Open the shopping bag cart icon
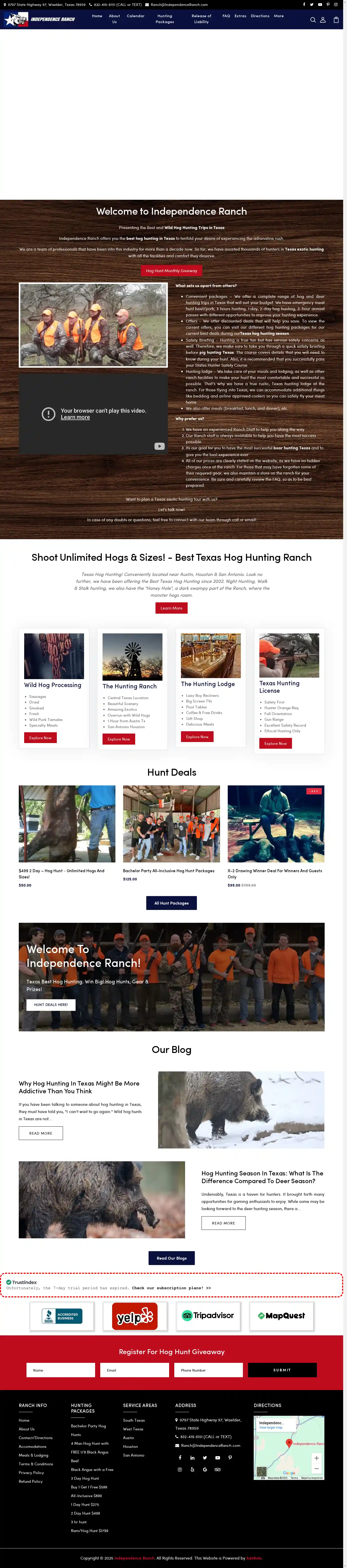Image resolution: width=347 pixels, height=1568 pixels. (x=335, y=20)
